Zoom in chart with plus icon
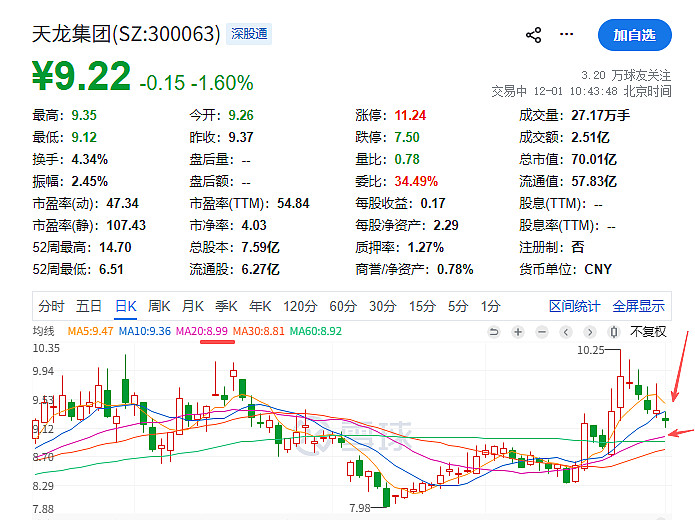The image size is (695, 520). click(x=518, y=332)
